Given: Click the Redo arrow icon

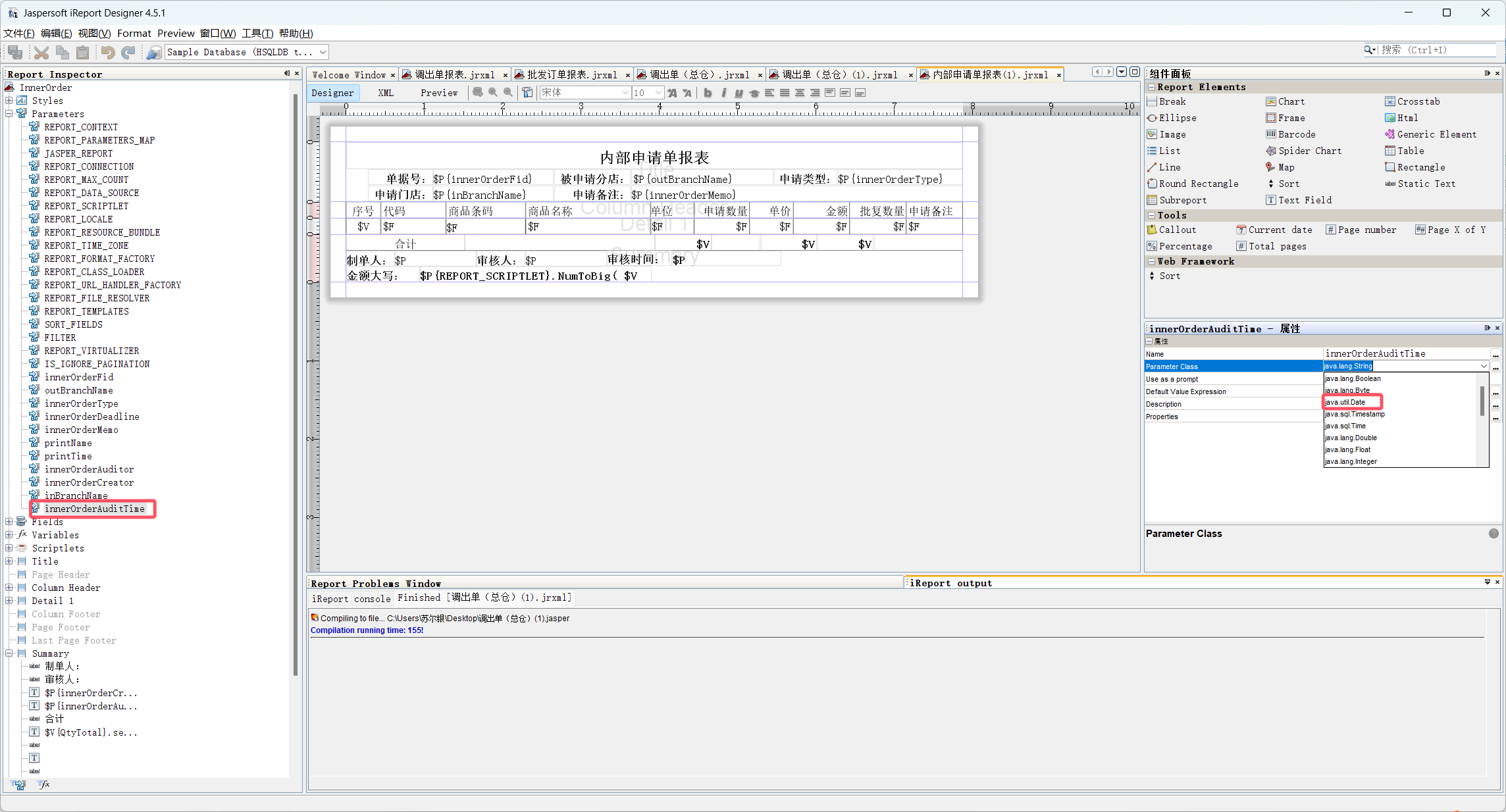Looking at the screenshot, I should (129, 52).
